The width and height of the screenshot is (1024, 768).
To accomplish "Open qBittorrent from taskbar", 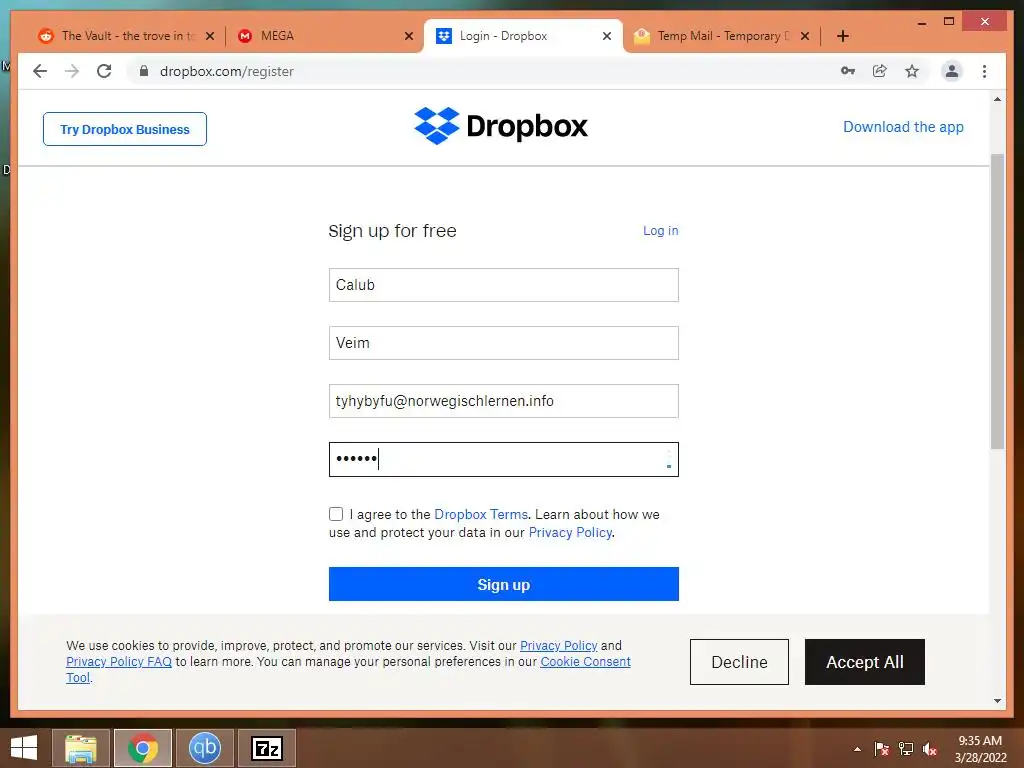I will pos(204,748).
